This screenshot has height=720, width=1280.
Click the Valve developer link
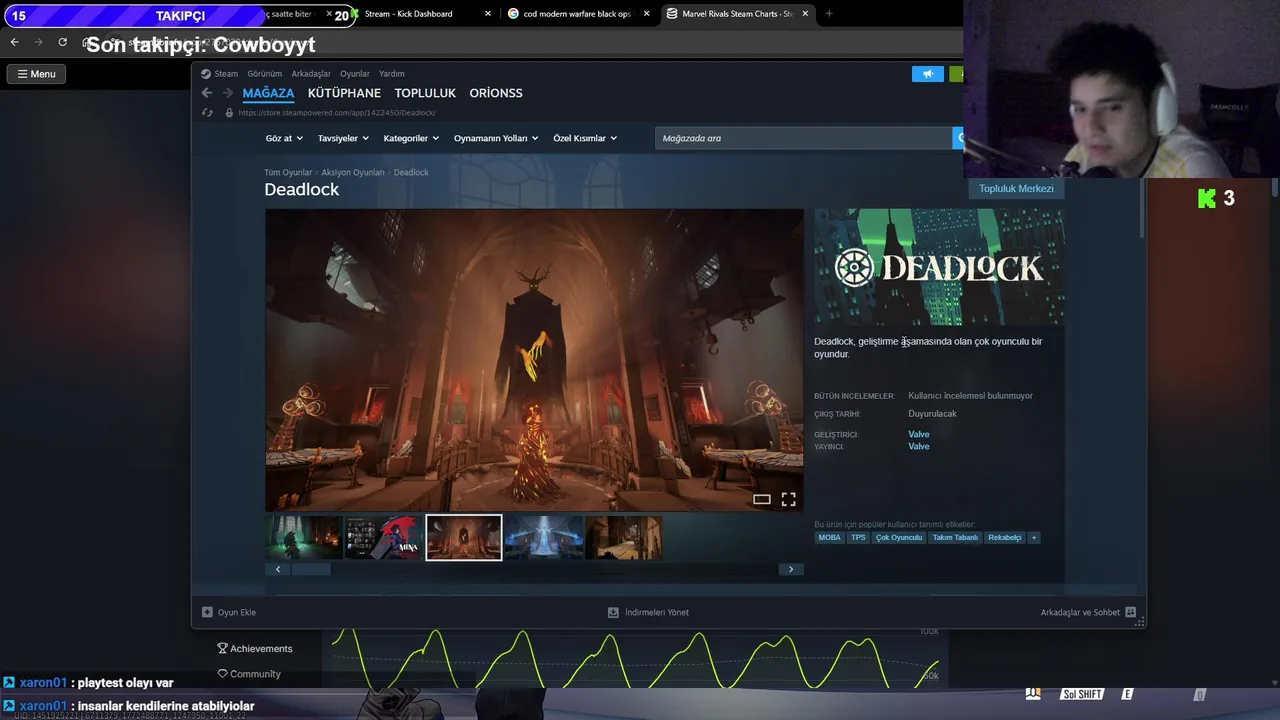click(x=919, y=434)
